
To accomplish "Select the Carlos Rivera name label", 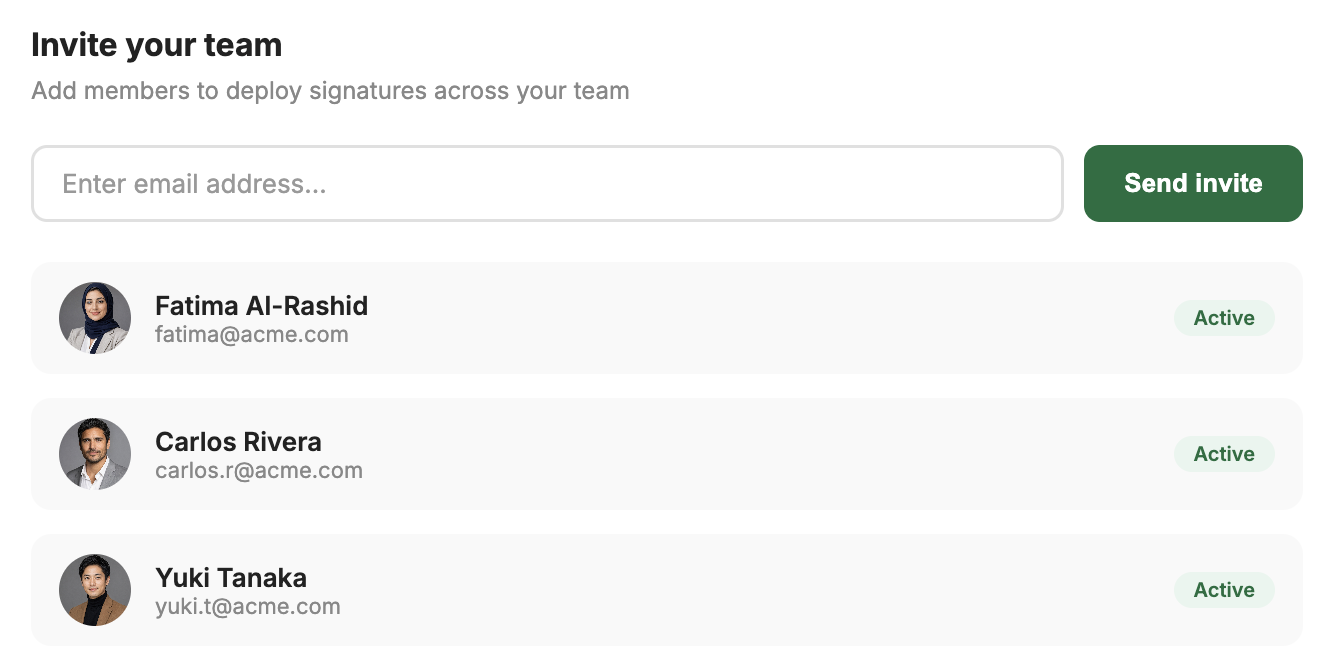I will [238, 441].
